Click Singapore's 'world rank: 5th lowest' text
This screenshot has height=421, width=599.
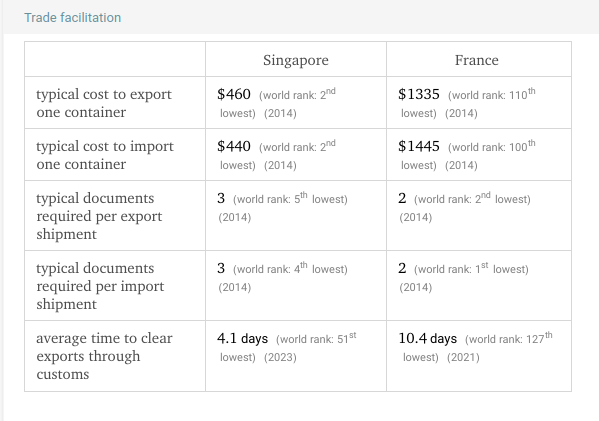[290, 199]
